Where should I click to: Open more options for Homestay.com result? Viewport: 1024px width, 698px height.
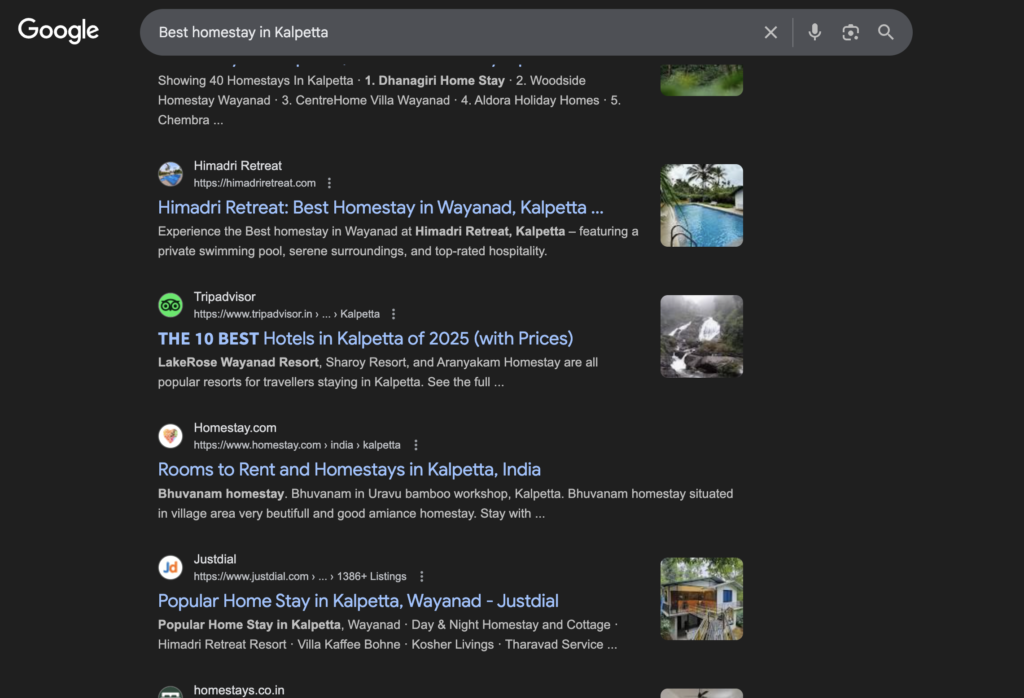(416, 445)
